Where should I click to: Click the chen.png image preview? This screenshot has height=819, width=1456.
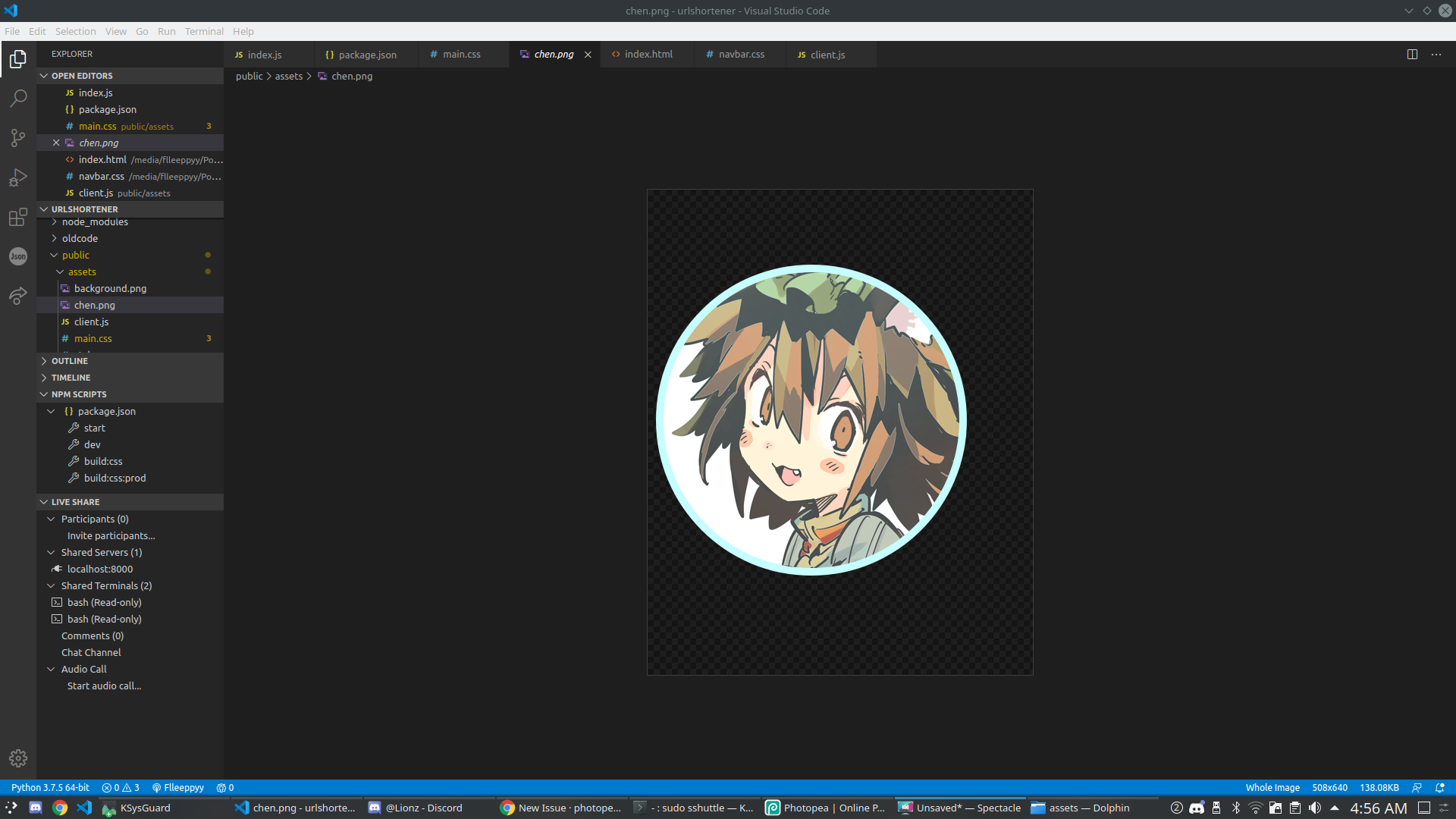[x=839, y=432]
